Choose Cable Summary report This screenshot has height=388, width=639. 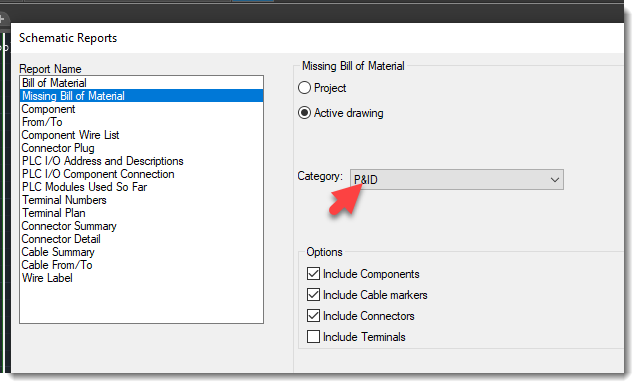[x=141, y=252]
